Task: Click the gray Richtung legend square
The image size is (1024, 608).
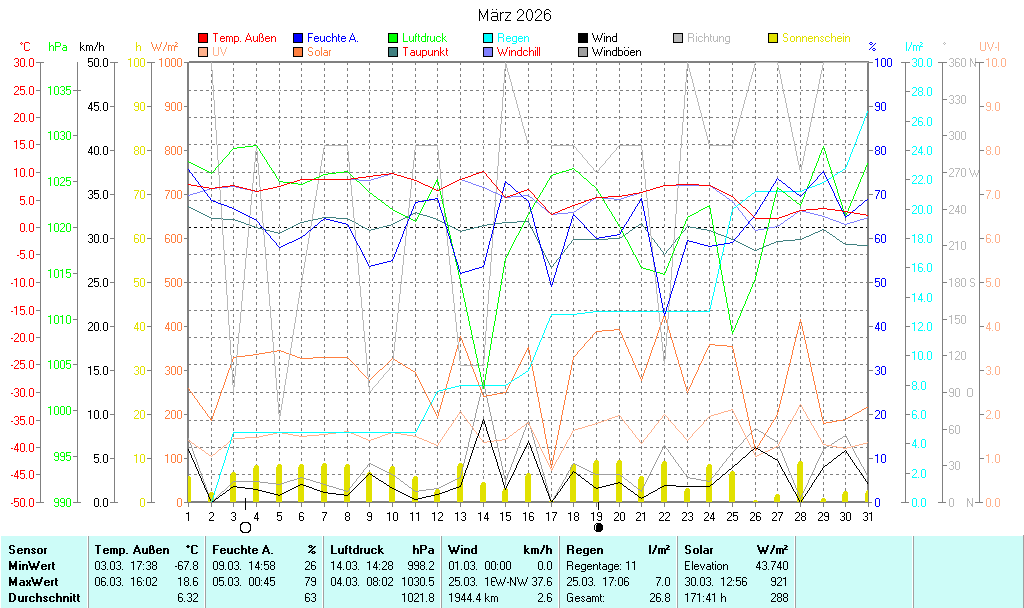Action: click(x=678, y=38)
